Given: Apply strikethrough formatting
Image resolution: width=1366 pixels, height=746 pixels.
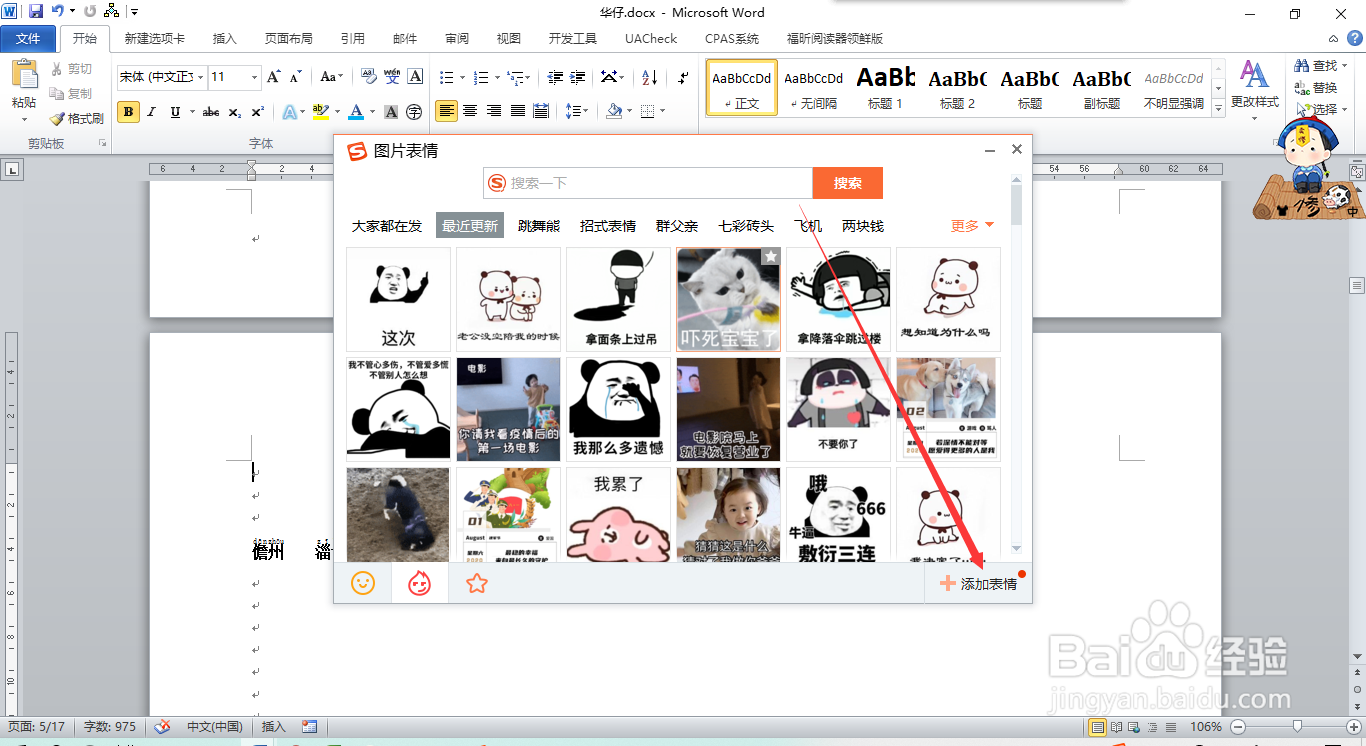Looking at the screenshot, I should [211, 112].
